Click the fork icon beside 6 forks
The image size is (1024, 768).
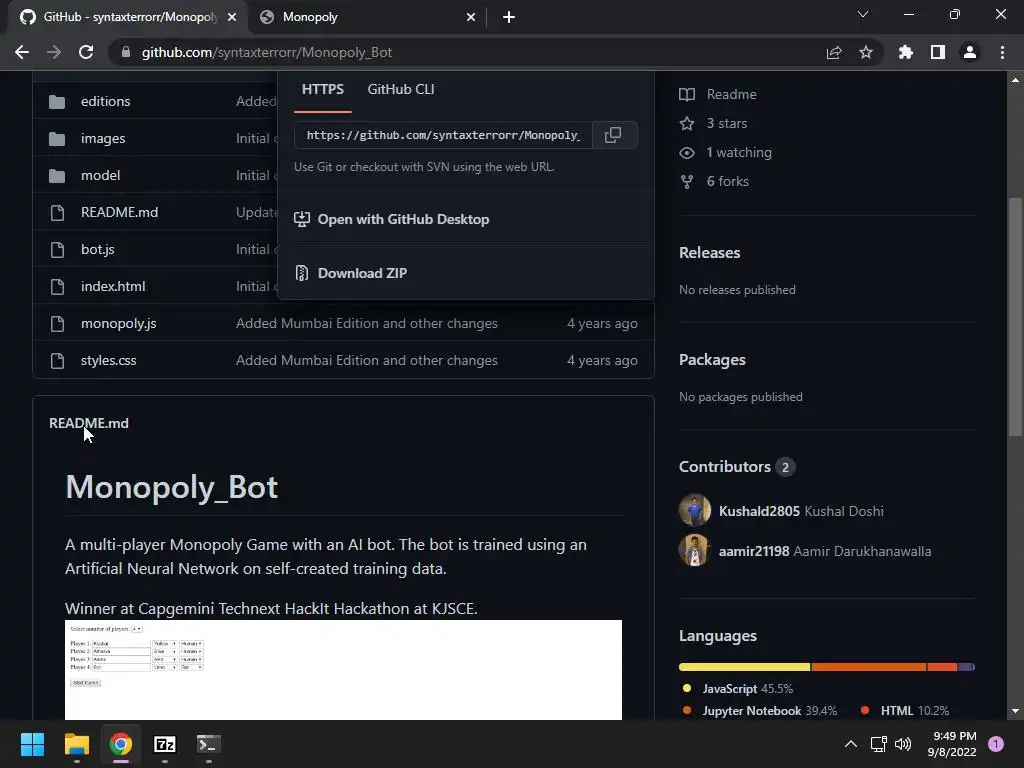[687, 182]
